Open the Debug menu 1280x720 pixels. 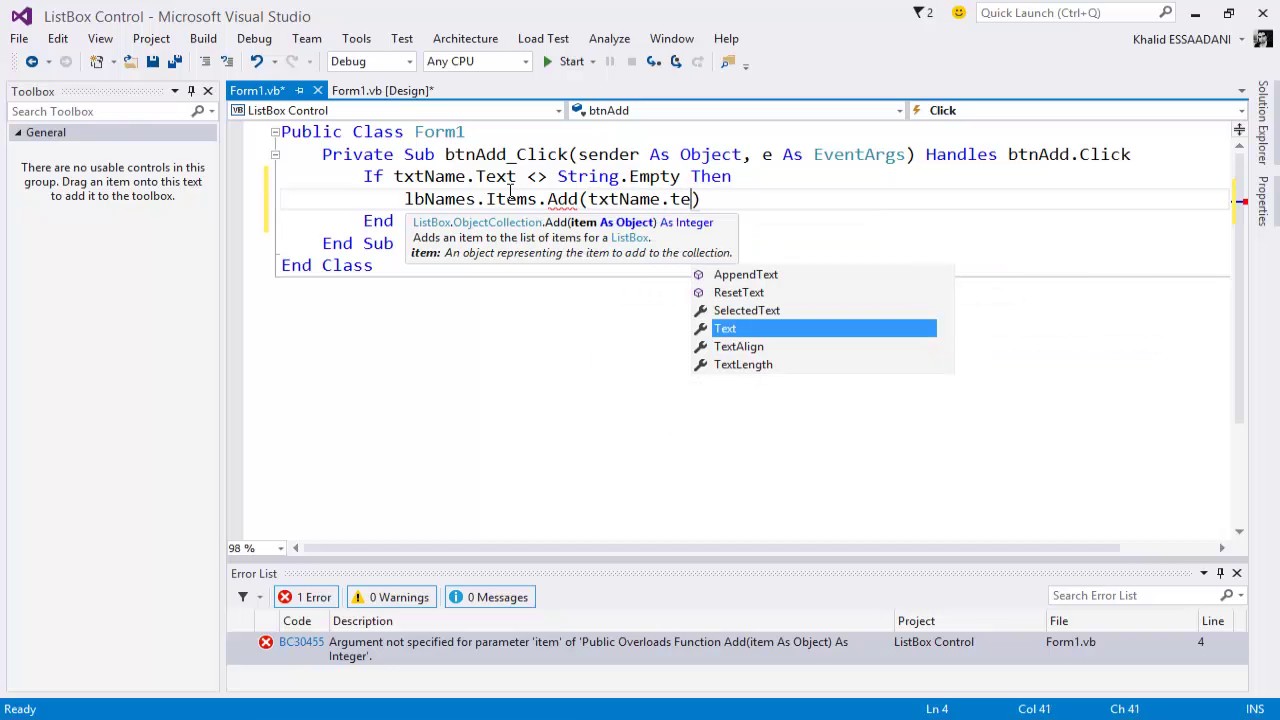254,39
